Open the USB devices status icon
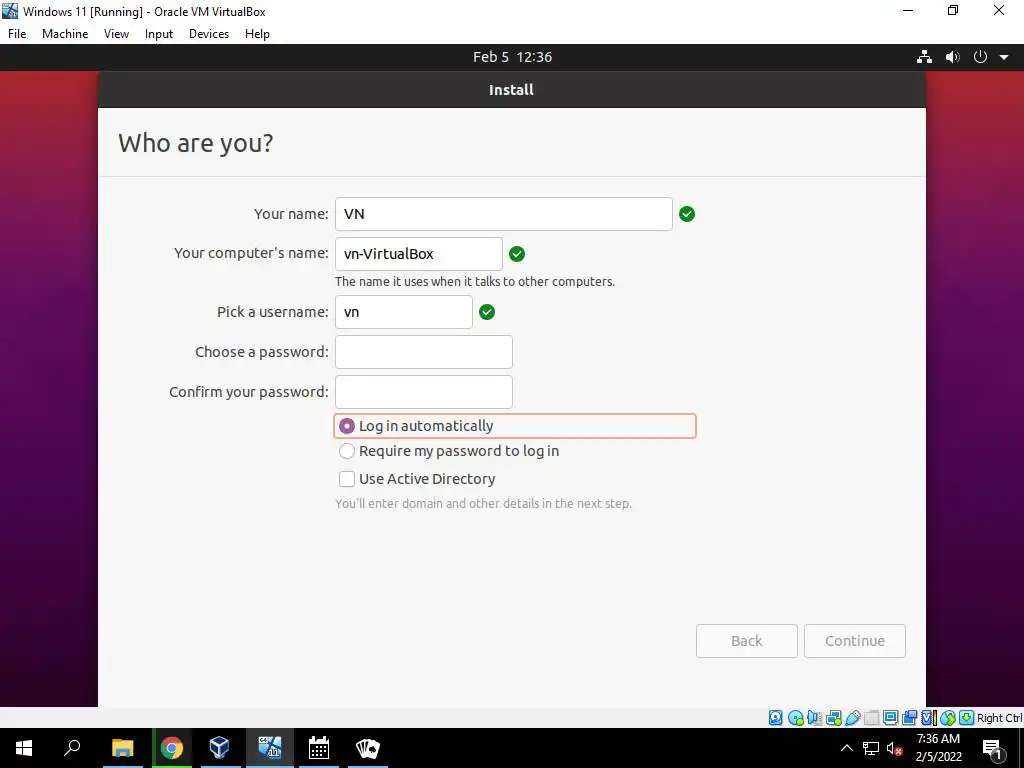 (852, 718)
